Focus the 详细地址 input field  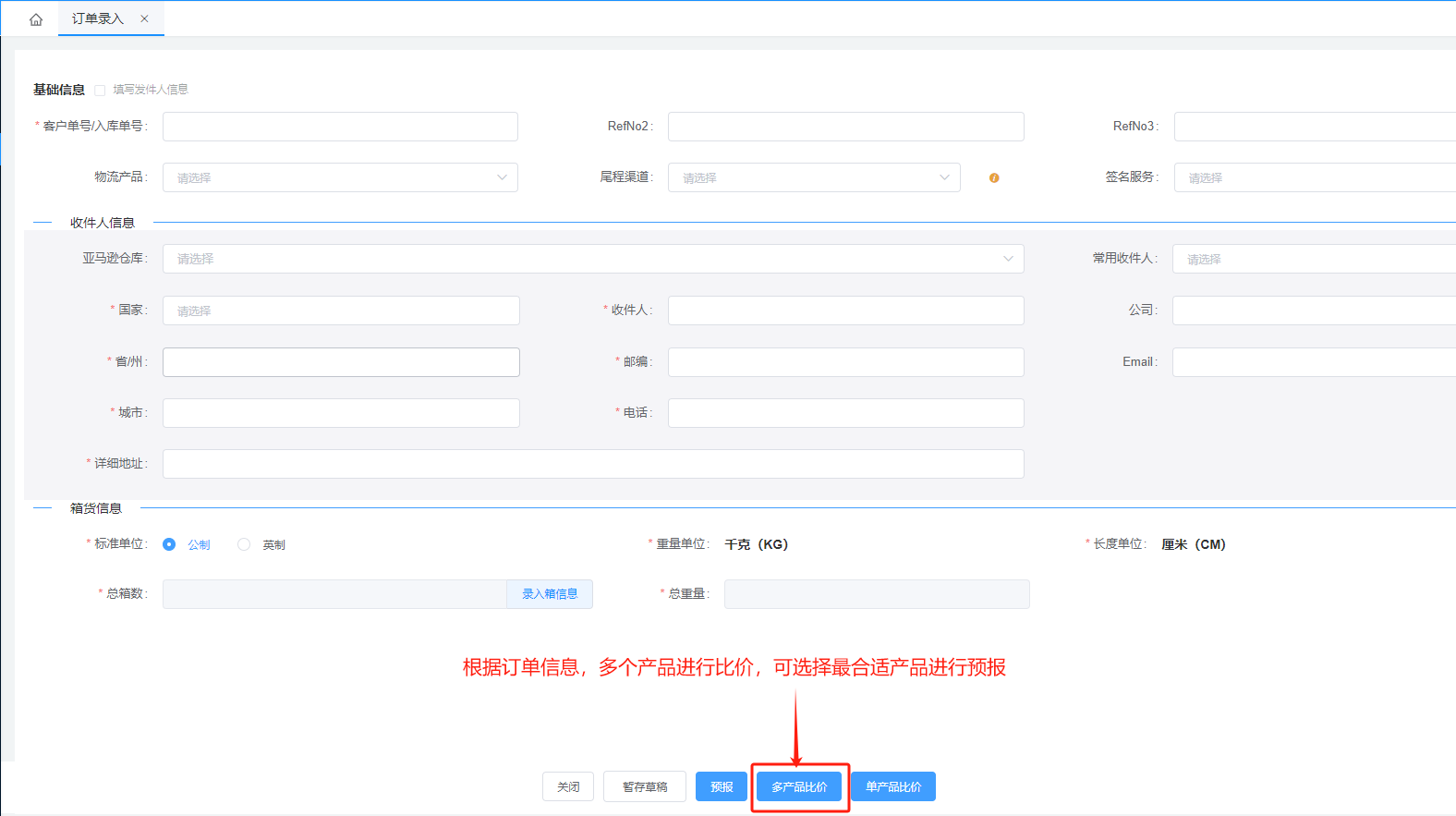click(x=593, y=464)
